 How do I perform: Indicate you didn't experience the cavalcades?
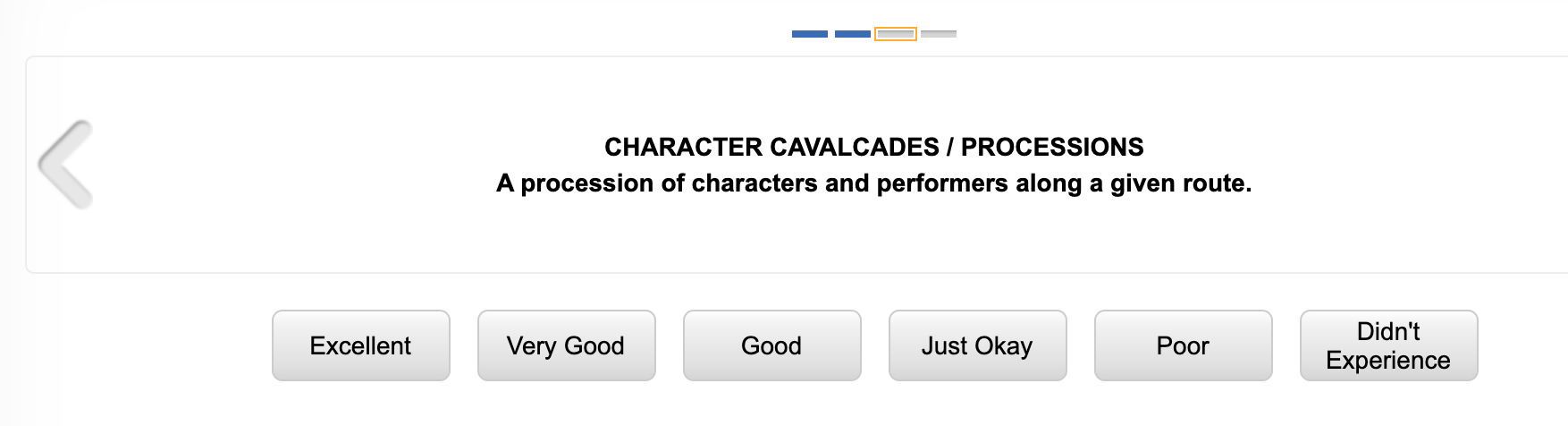tap(1388, 345)
